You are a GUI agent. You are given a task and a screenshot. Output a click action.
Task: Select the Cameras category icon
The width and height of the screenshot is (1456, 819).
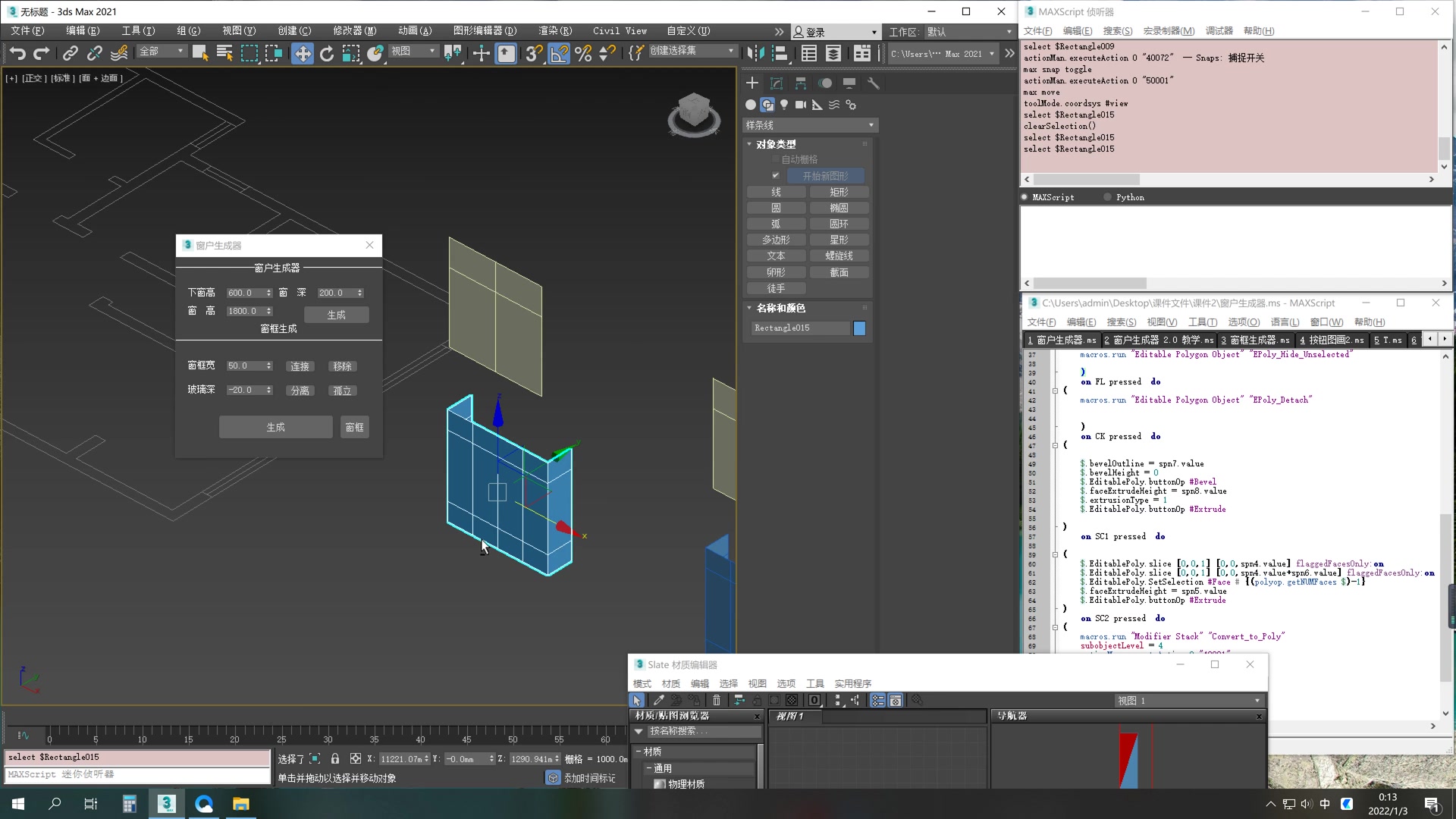coord(801,105)
